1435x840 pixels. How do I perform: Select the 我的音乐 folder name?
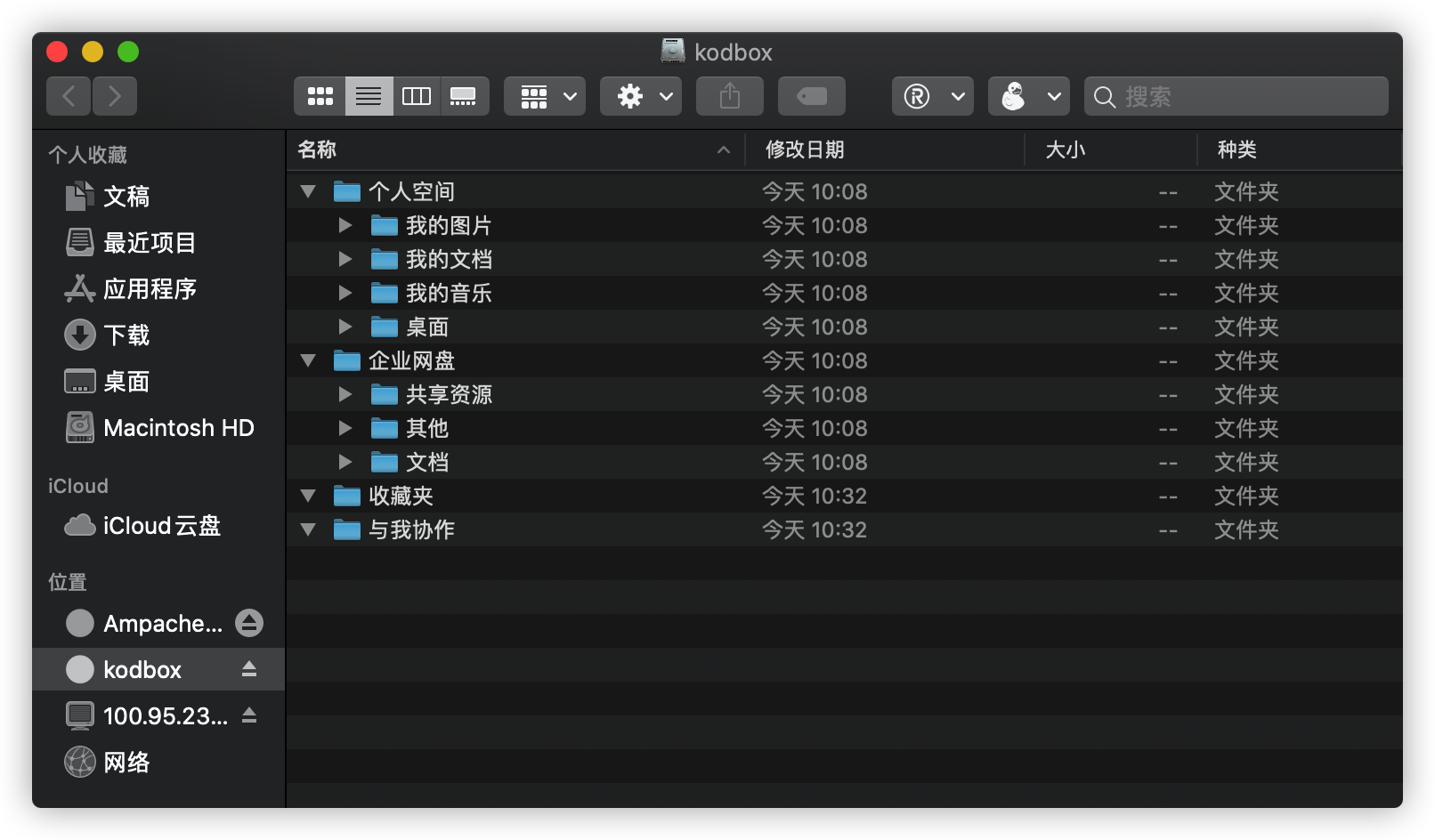pos(449,293)
